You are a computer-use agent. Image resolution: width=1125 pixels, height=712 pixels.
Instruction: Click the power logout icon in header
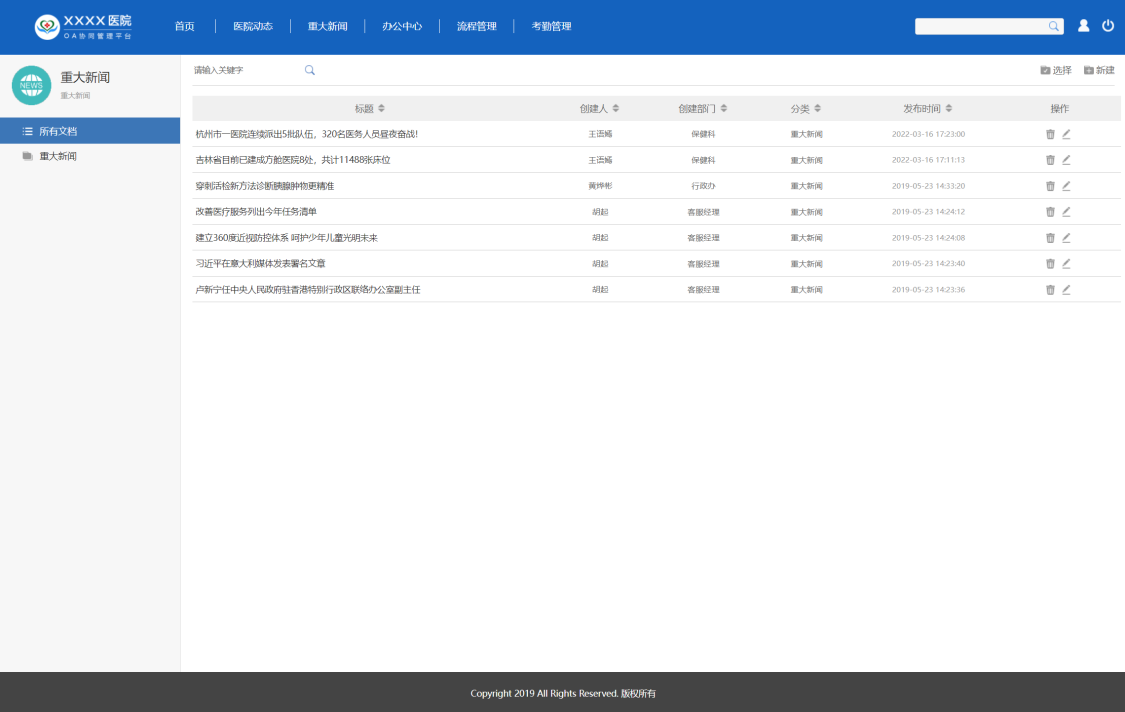[x=1108, y=26]
